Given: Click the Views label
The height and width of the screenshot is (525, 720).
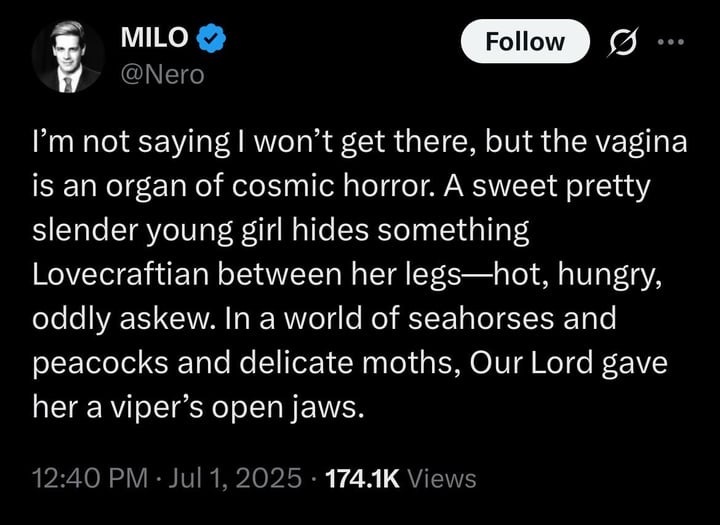Looking at the screenshot, I should click(x=442, y=479).
